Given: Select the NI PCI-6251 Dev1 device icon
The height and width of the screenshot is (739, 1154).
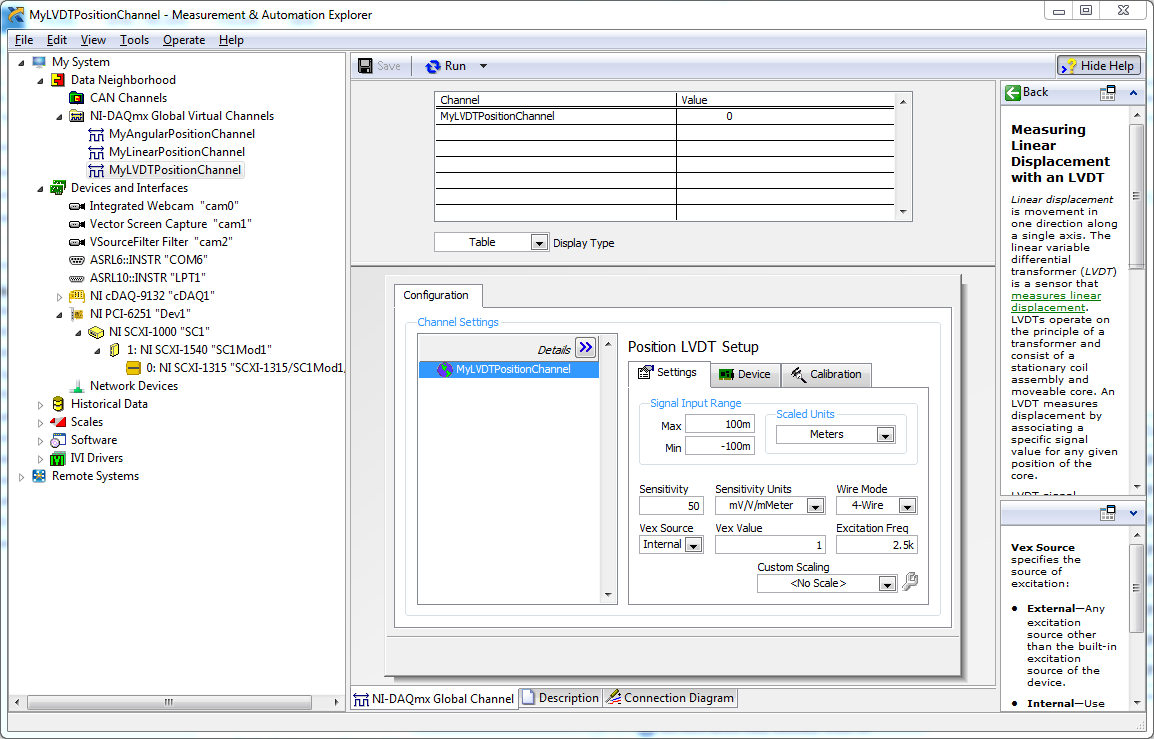Looking at the screenshot, I should [x=77, y=314].
